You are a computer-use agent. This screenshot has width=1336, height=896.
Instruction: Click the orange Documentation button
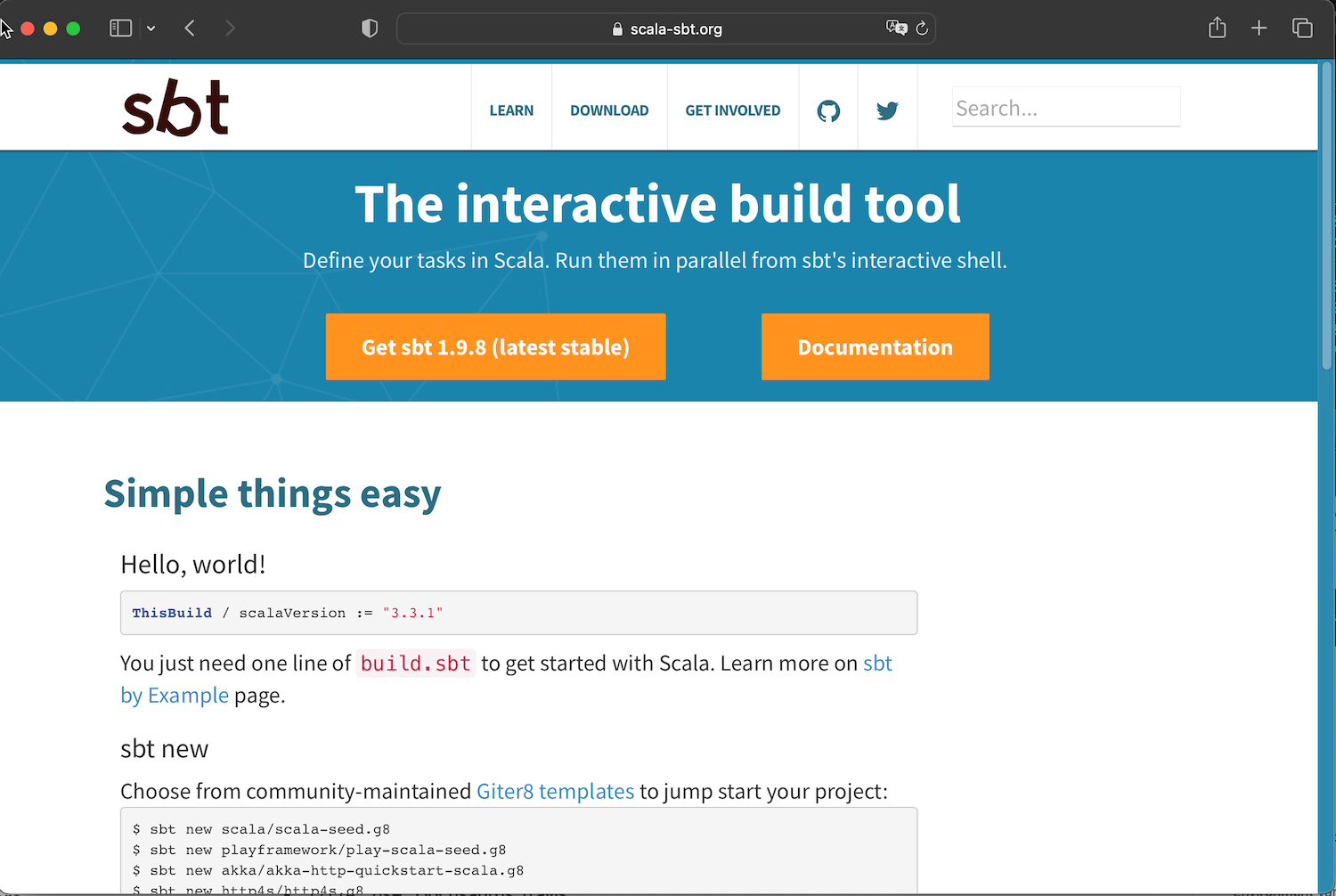coord(876,346)
